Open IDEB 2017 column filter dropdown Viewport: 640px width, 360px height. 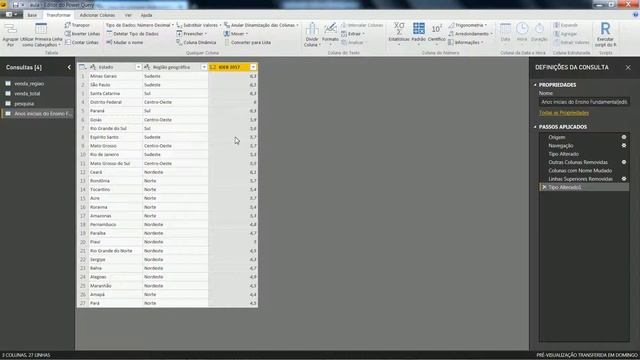(x=253, y=67)
